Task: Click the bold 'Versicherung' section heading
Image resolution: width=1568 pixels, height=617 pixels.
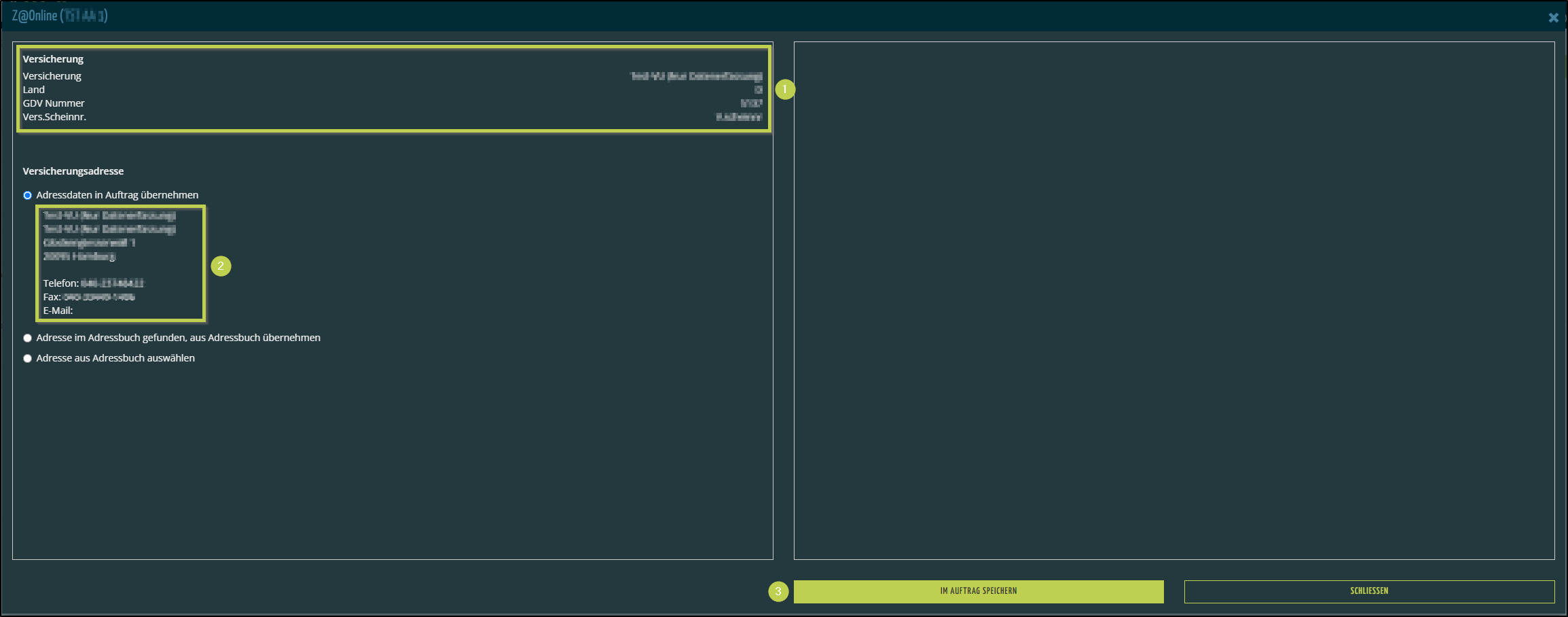Action: pyautogui.click(x=53, y=59)
